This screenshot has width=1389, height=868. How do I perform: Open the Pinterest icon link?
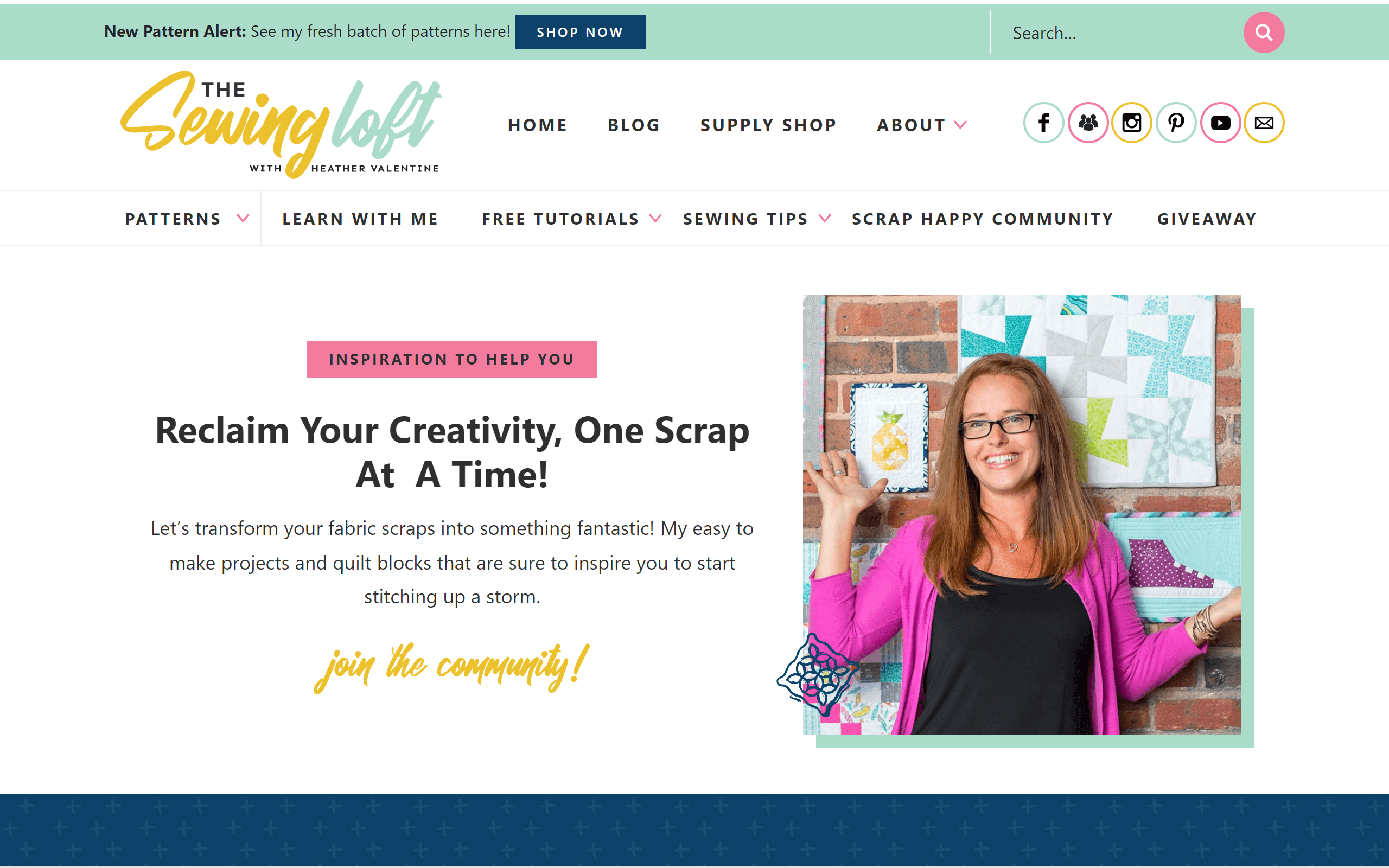point(1175,123)
